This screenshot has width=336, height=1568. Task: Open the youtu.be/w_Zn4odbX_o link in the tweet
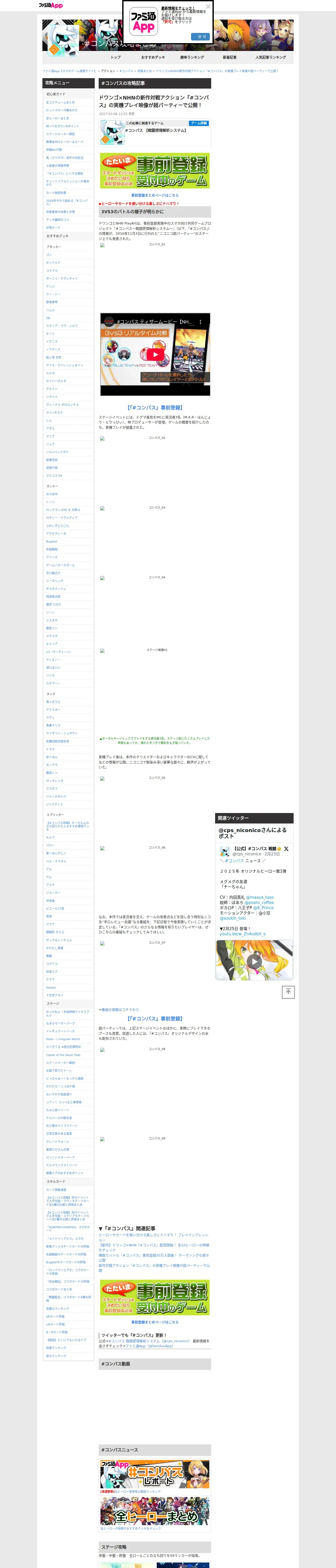243,934
